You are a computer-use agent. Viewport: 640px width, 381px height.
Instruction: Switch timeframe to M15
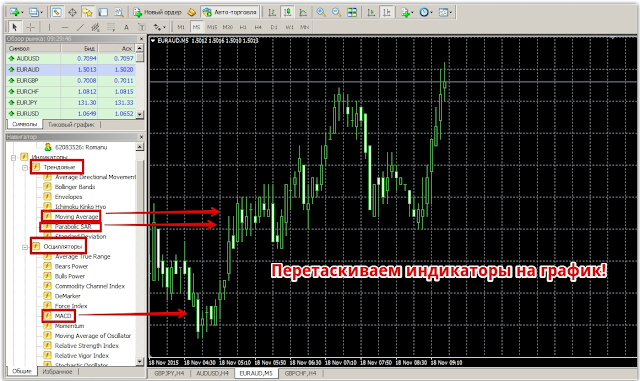(x=212, y=27)
